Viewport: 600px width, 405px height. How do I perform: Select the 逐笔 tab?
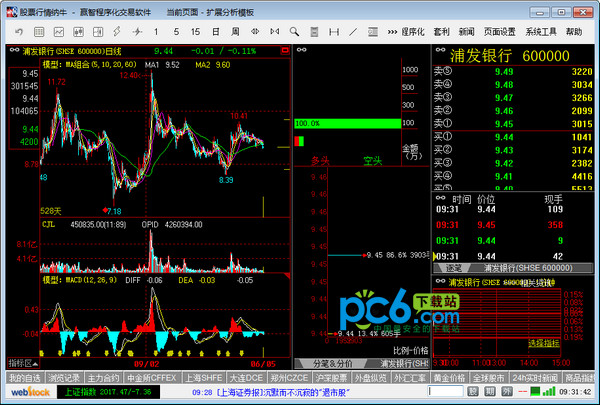tap(453, 268)
